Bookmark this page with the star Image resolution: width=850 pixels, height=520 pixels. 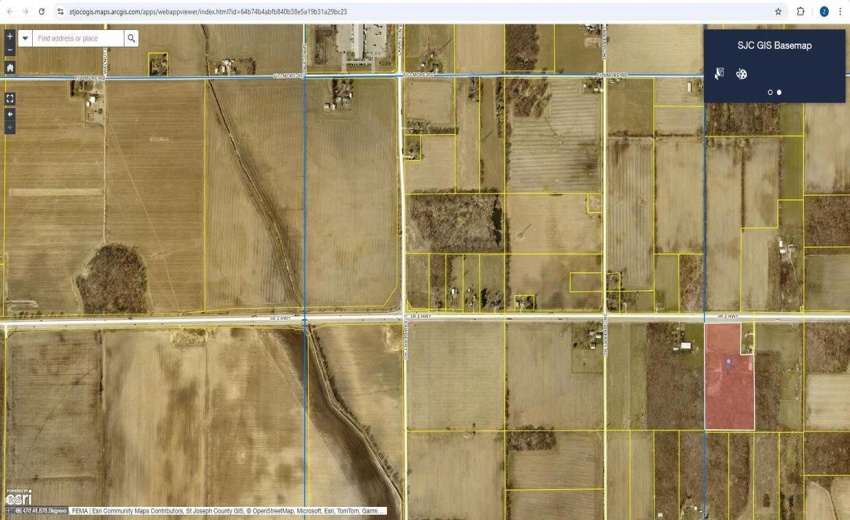coord(778,11)
